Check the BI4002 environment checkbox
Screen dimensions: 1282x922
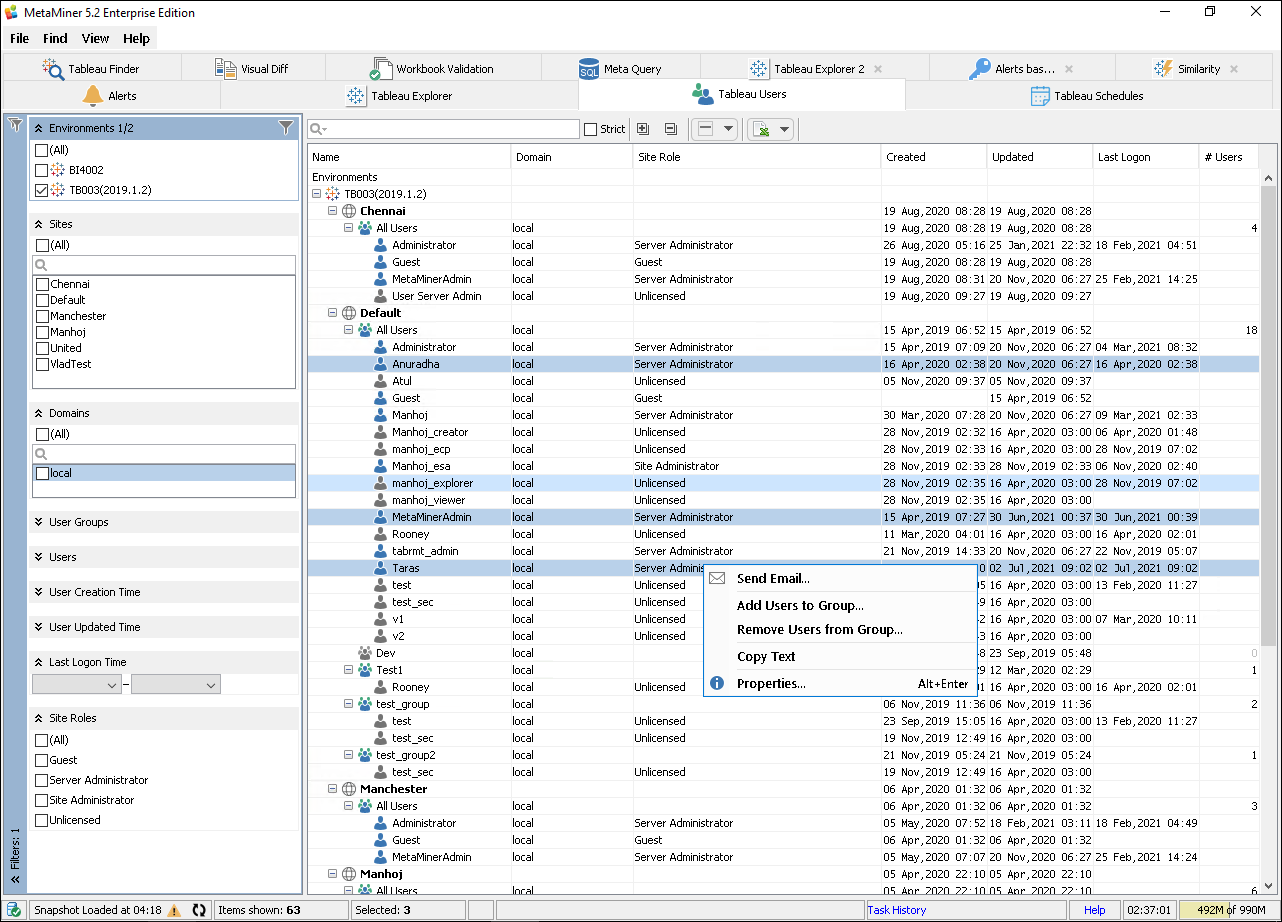(41, 170)
